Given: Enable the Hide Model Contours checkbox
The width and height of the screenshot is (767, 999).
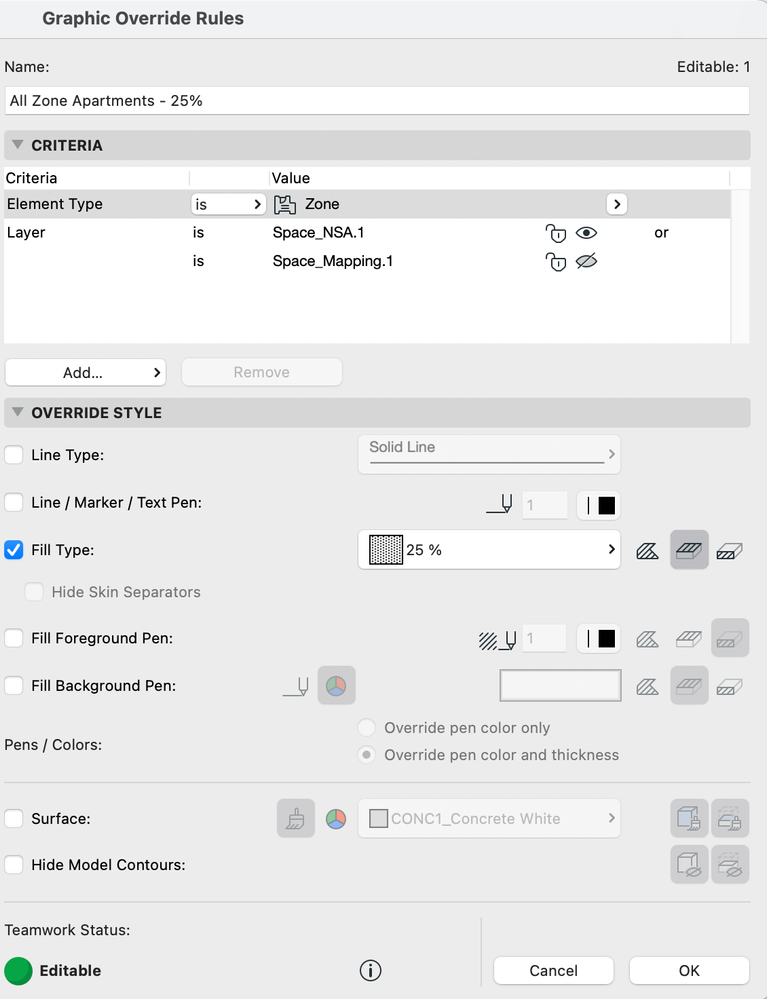Looking at the screenshot, I should tap(14, 865).
